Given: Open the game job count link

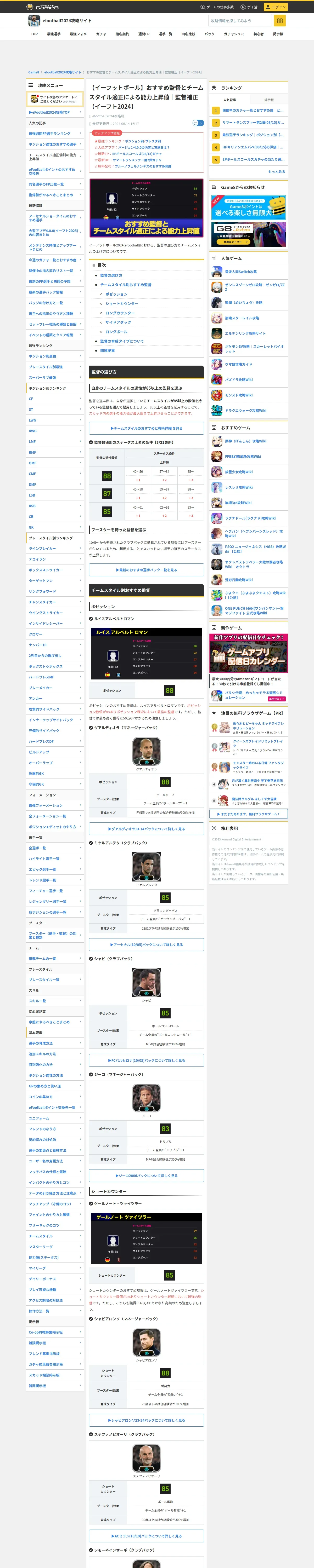Looking at the screenshot, I should click(217, 7).
